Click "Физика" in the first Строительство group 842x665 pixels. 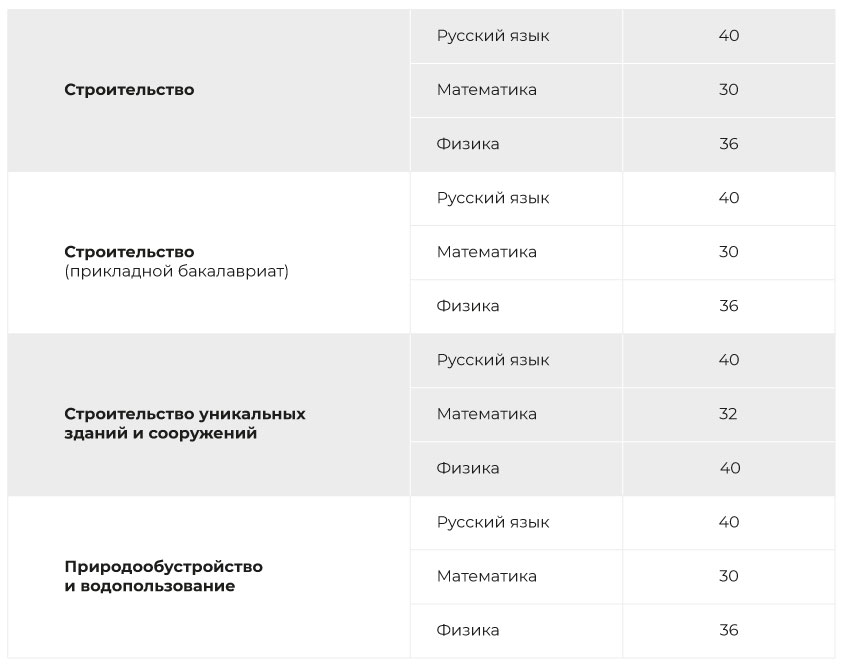tap(468, 144)
